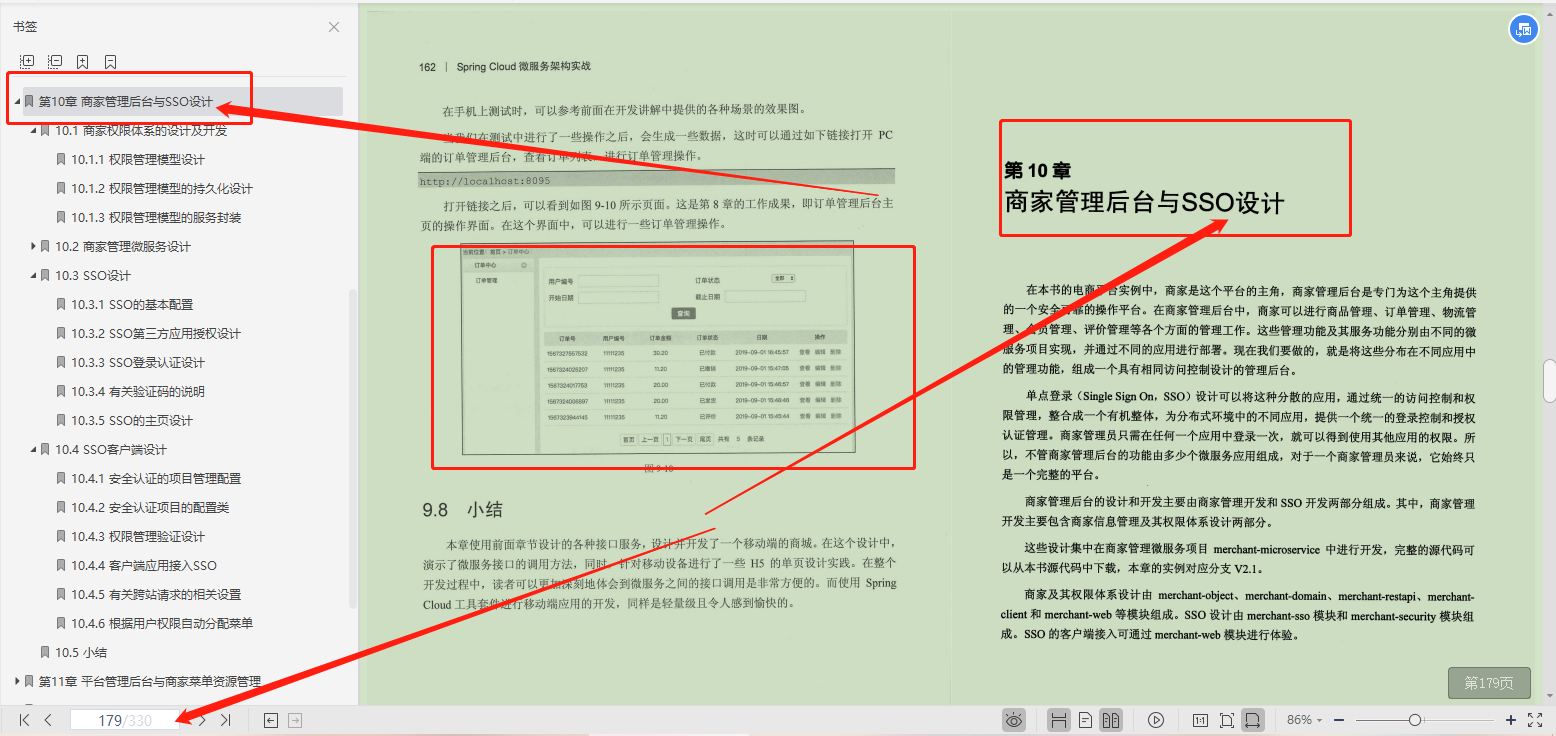Open bookmark 10.3.5 SSO的主页设计
1556x736 pixels.
tap(132, 420)
